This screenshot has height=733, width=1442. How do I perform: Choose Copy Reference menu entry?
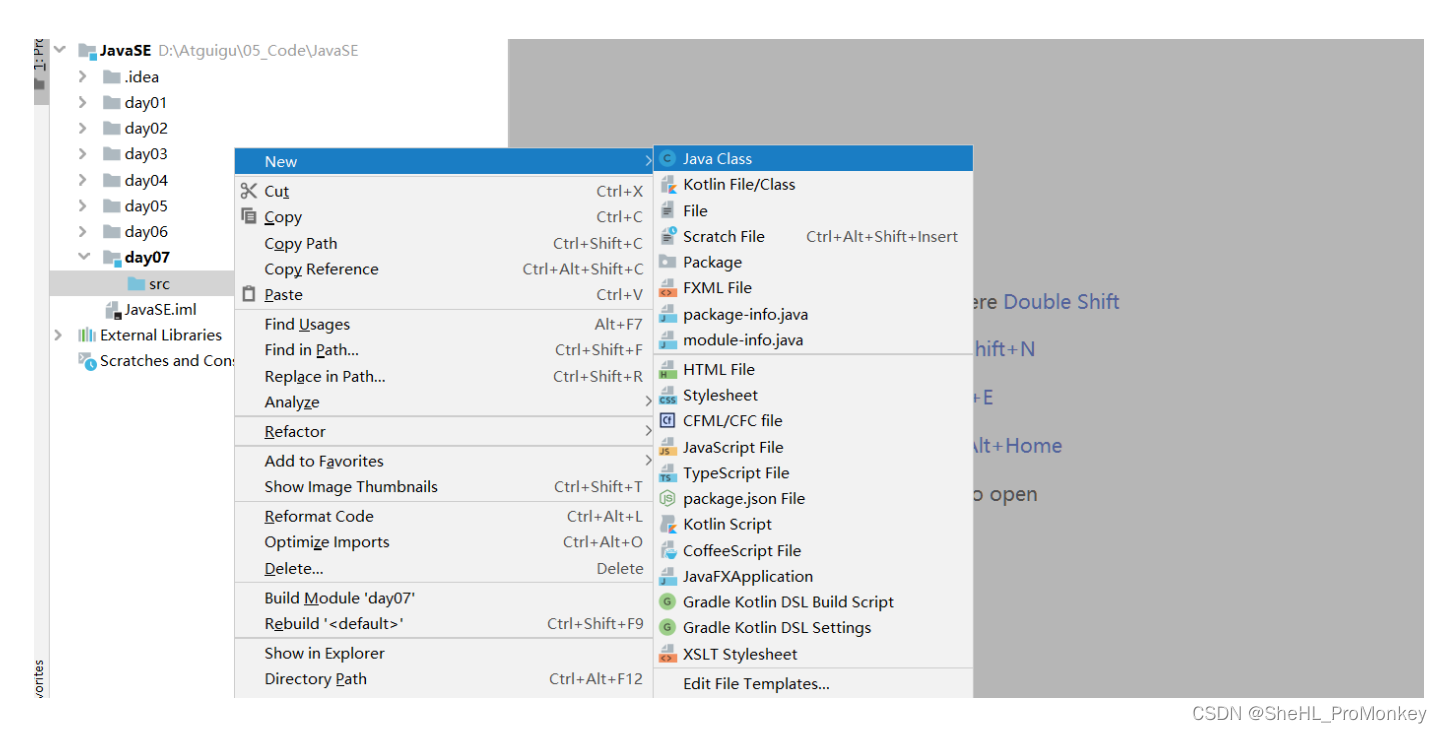[x=444, y=269]
